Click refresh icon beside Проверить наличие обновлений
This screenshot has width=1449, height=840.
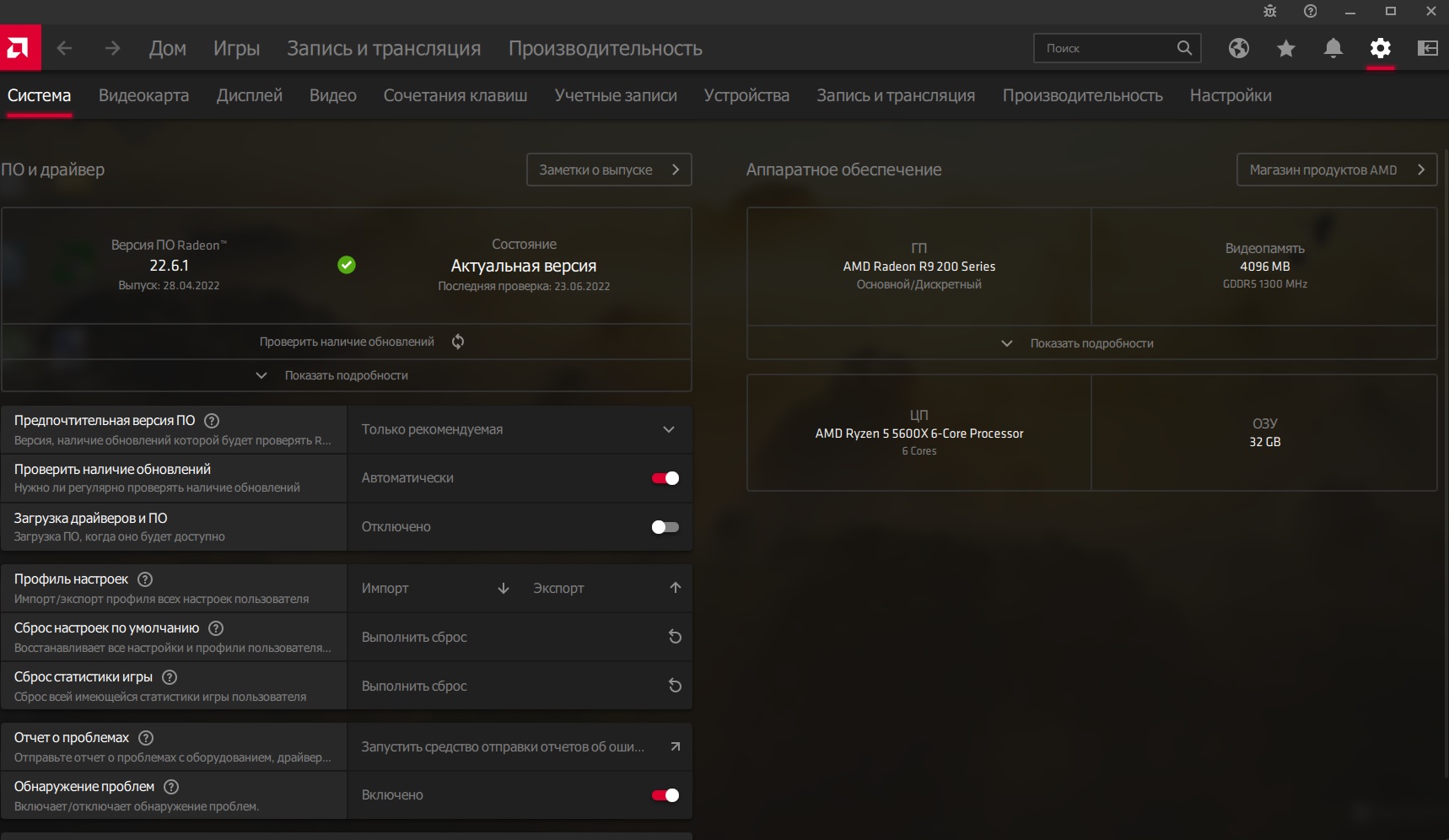(458, 342)
